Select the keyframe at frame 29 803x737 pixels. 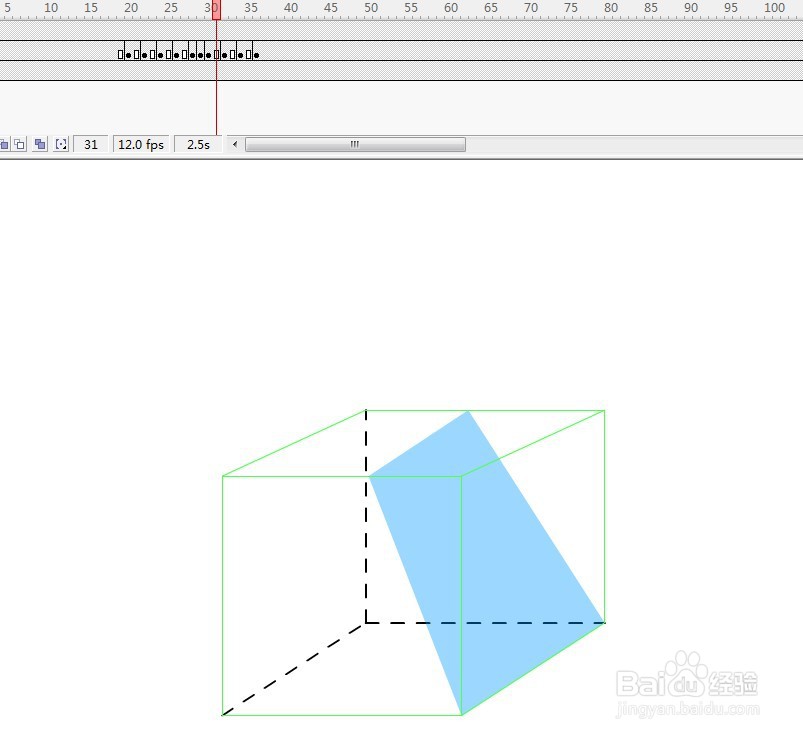click(x=201, y=55)
